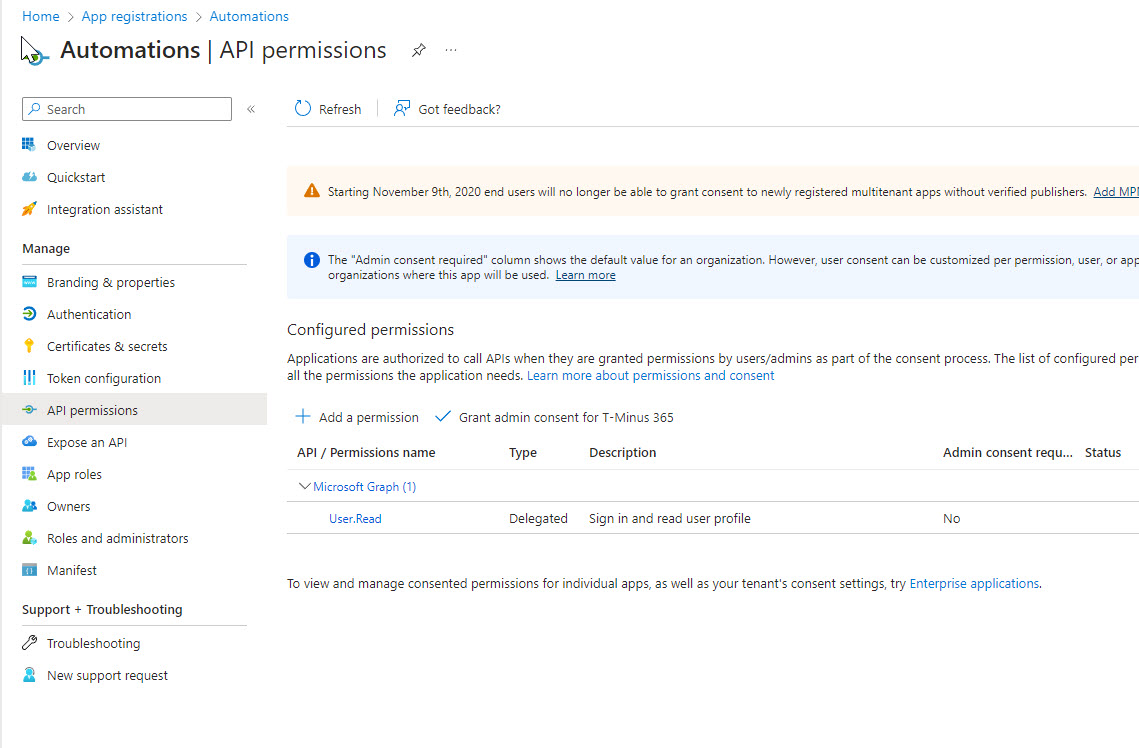Open the Manifest menu item

72,570
